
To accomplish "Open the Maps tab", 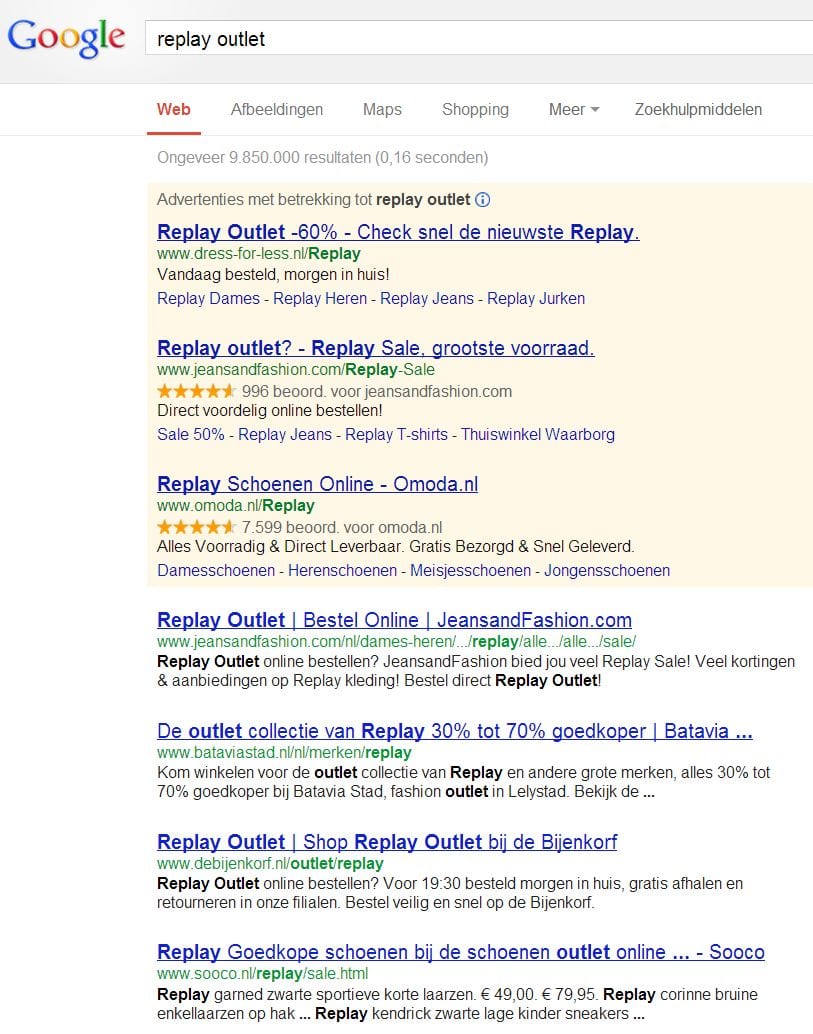I will click(x=382, y=109).
